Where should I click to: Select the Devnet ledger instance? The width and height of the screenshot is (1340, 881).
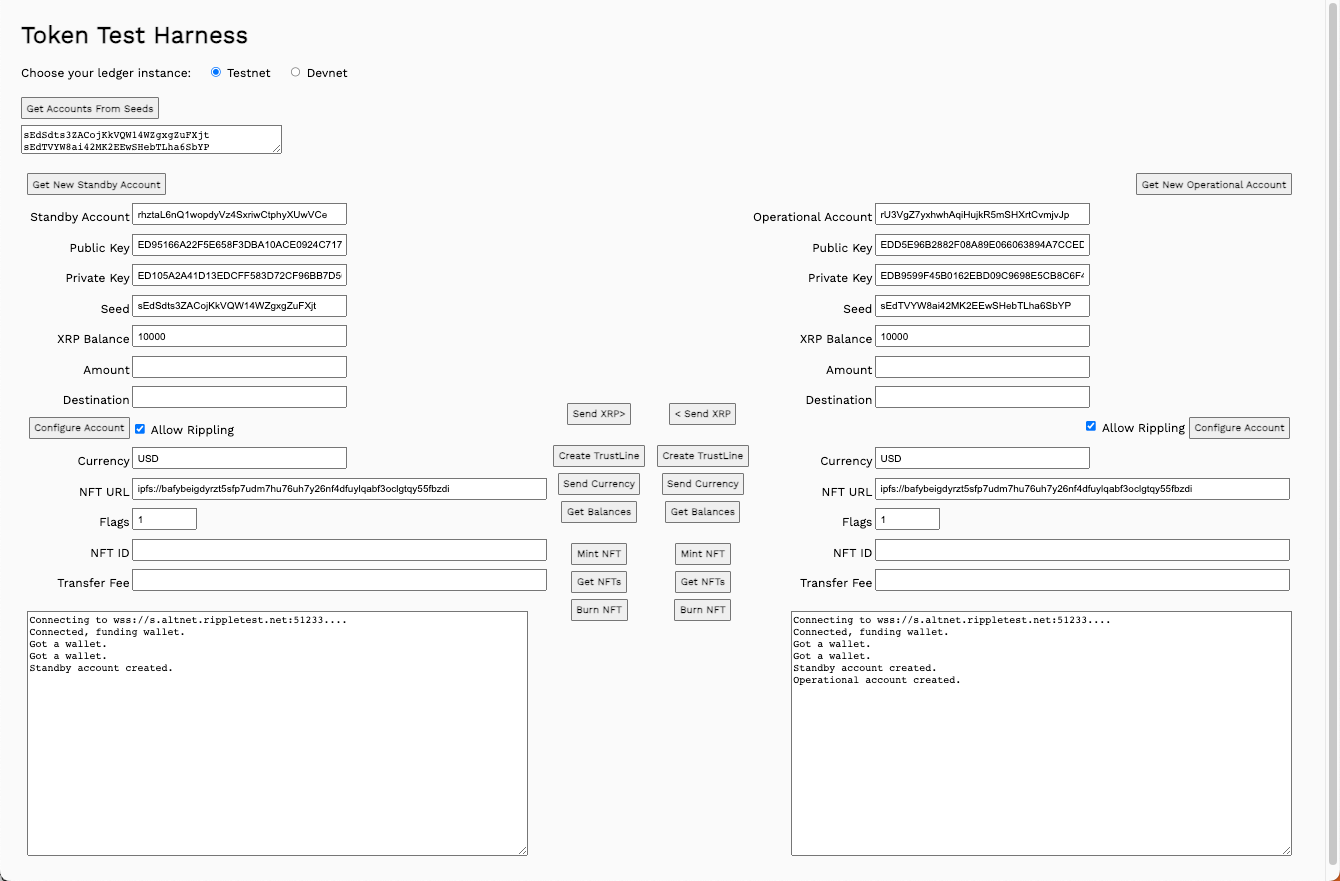point(295,71)
